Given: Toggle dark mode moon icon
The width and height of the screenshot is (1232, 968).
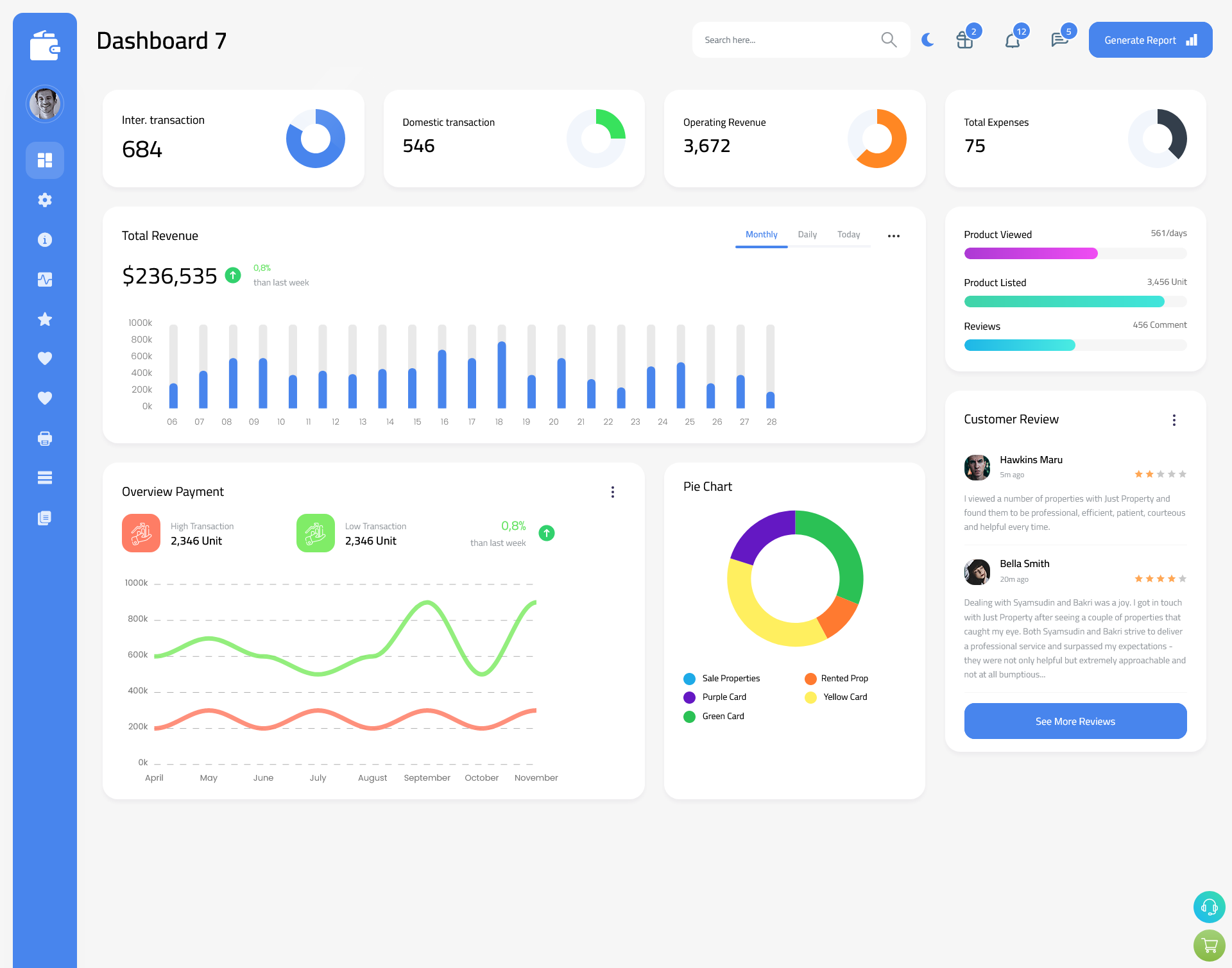Looking at the screenshot, I should pyautogui.click(x=926, y=40).
